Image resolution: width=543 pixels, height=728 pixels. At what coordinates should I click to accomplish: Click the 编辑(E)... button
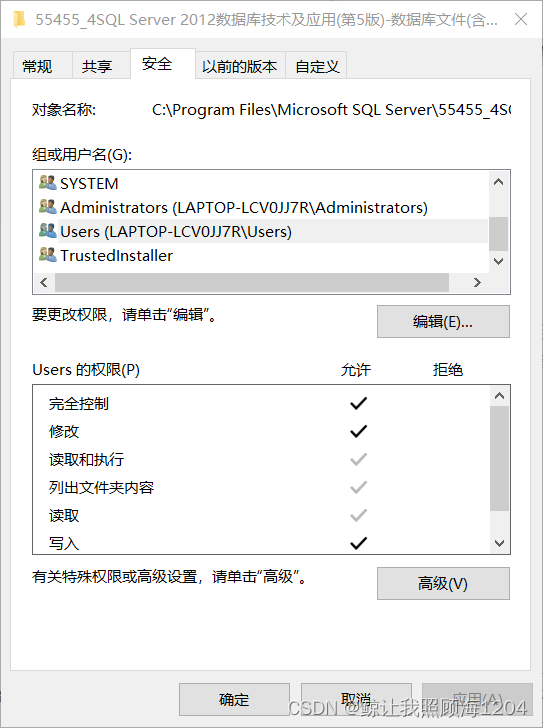click(443, 321)
